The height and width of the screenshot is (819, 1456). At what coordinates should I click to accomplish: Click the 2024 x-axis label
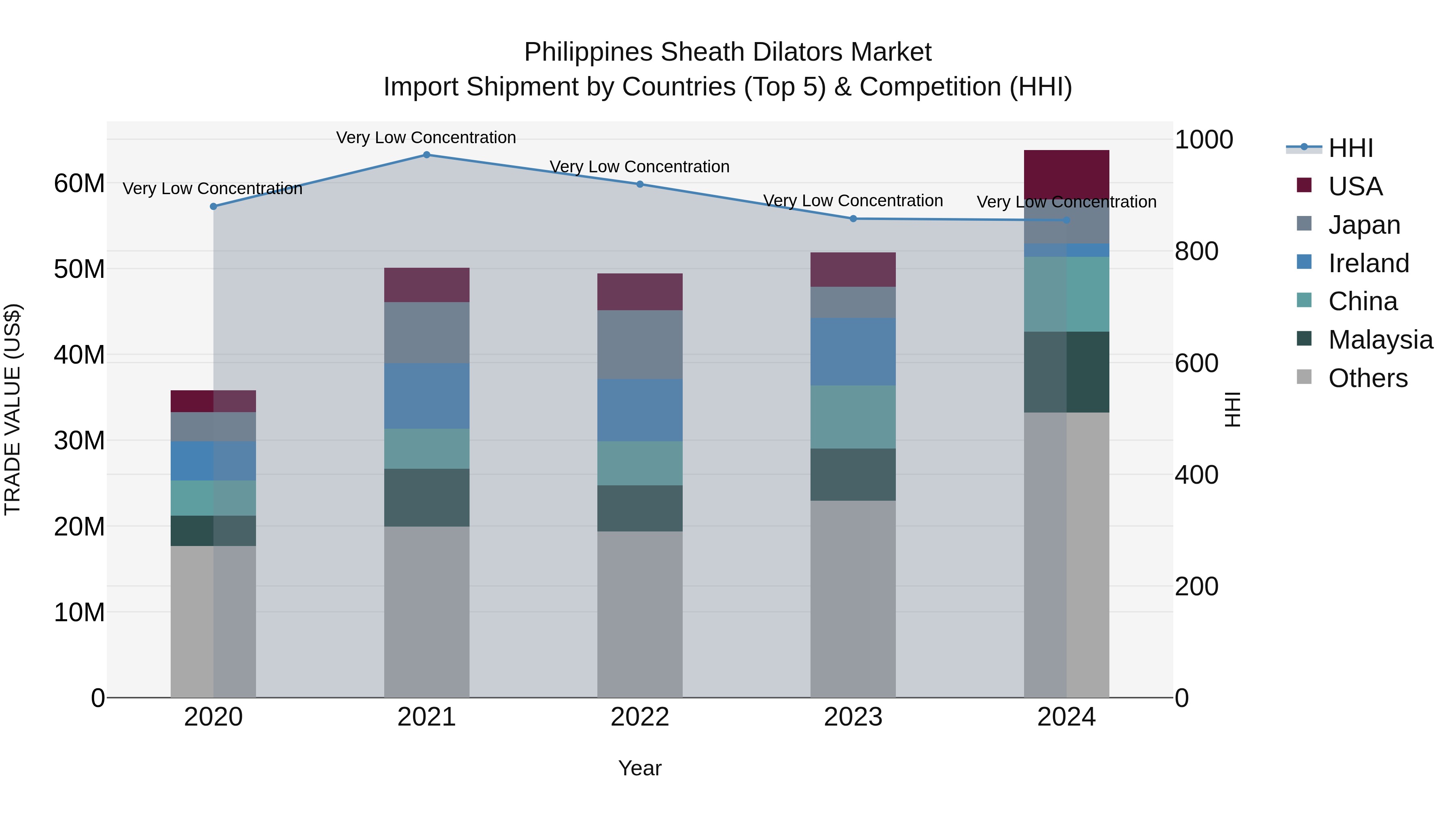[1067, 717]
